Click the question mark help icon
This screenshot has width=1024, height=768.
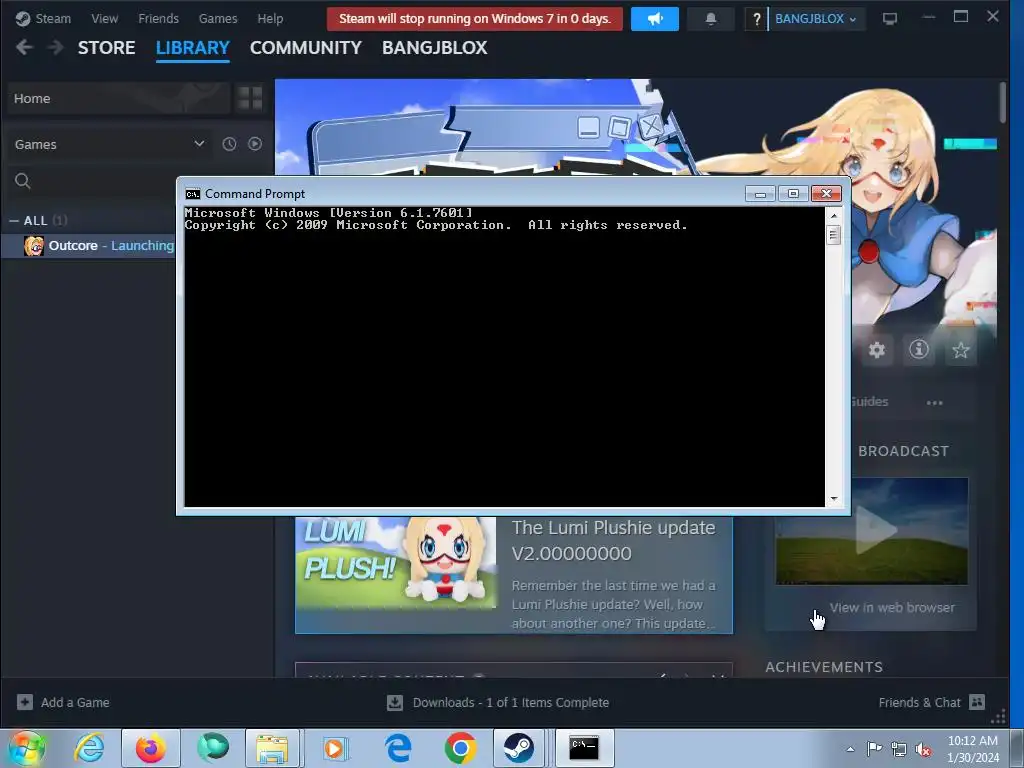(x=756, y=19)
